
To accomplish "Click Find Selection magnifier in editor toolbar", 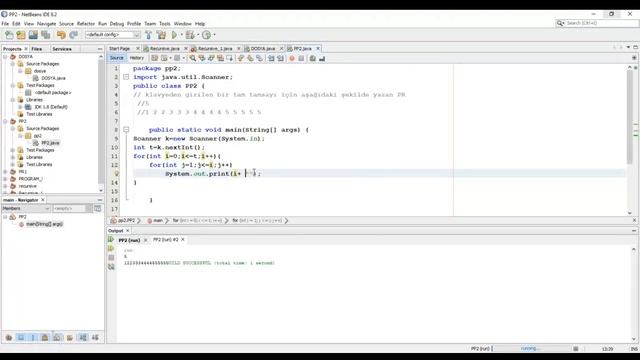I will 192,58.
